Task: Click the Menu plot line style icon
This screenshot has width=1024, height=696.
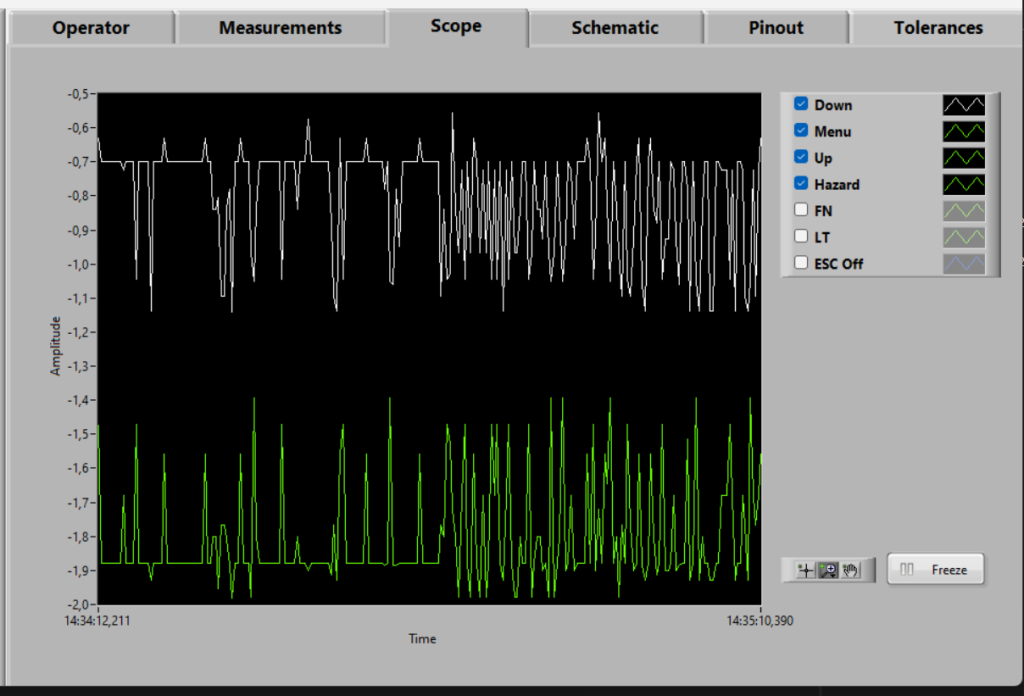Action: [x=964, y=131]
